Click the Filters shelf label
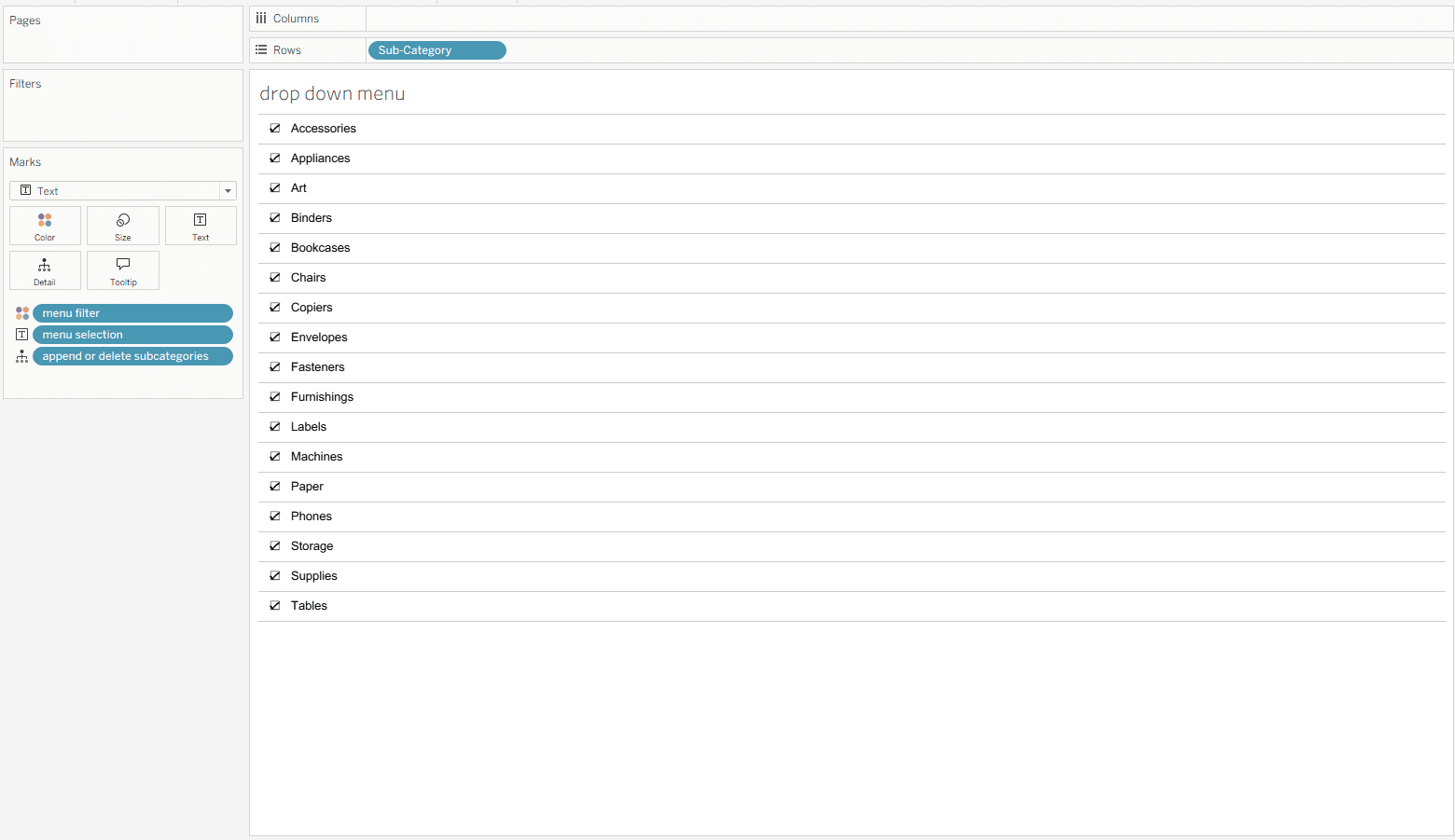 pyautogui.click(x=25, y=84)
